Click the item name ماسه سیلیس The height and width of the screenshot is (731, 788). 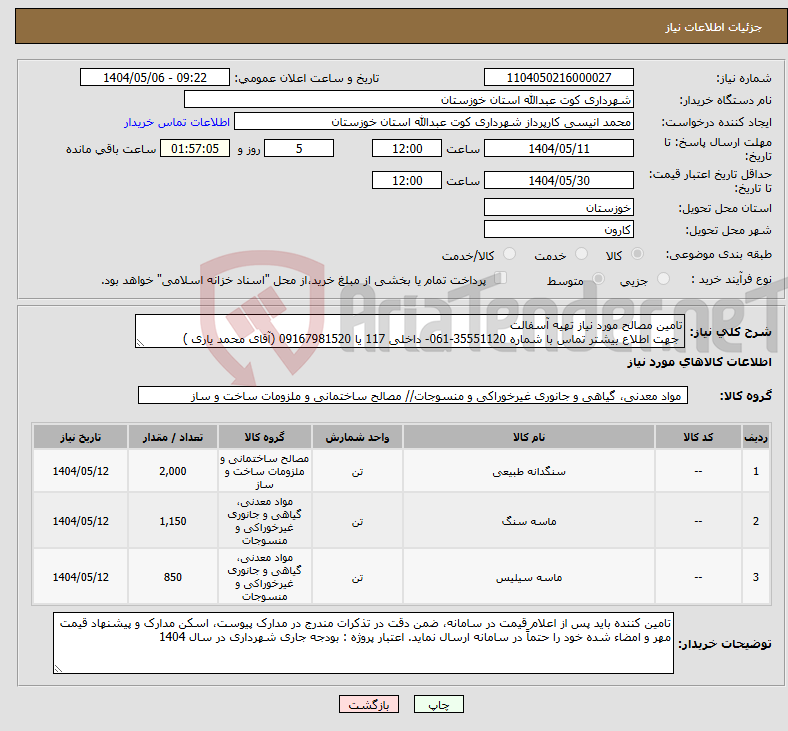click(x=529, y=577)
